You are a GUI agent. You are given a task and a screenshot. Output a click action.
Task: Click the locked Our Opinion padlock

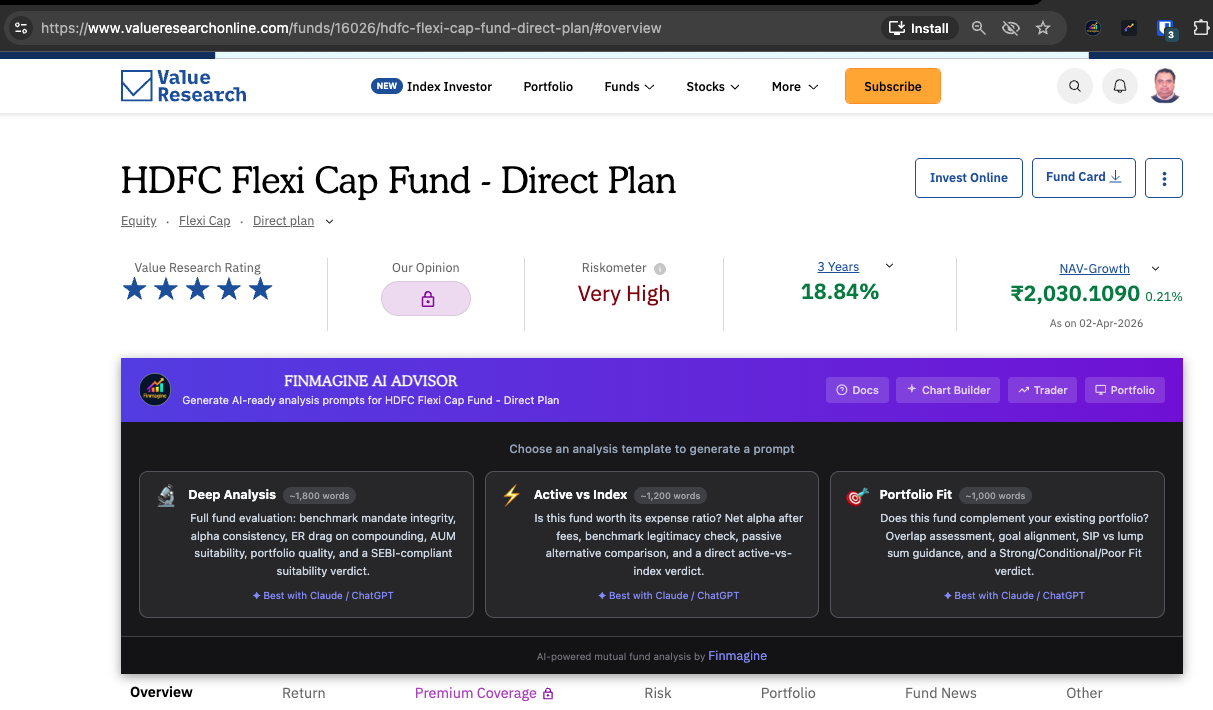click(x=426, y=299)
